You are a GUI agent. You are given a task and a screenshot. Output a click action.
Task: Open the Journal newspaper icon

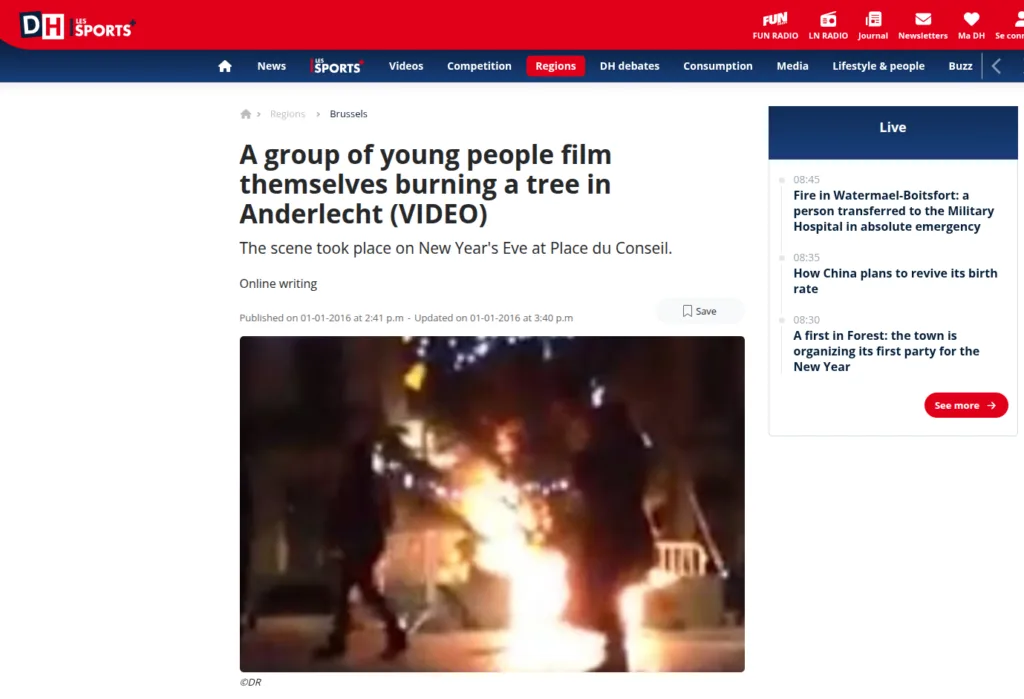coord(873,20)
